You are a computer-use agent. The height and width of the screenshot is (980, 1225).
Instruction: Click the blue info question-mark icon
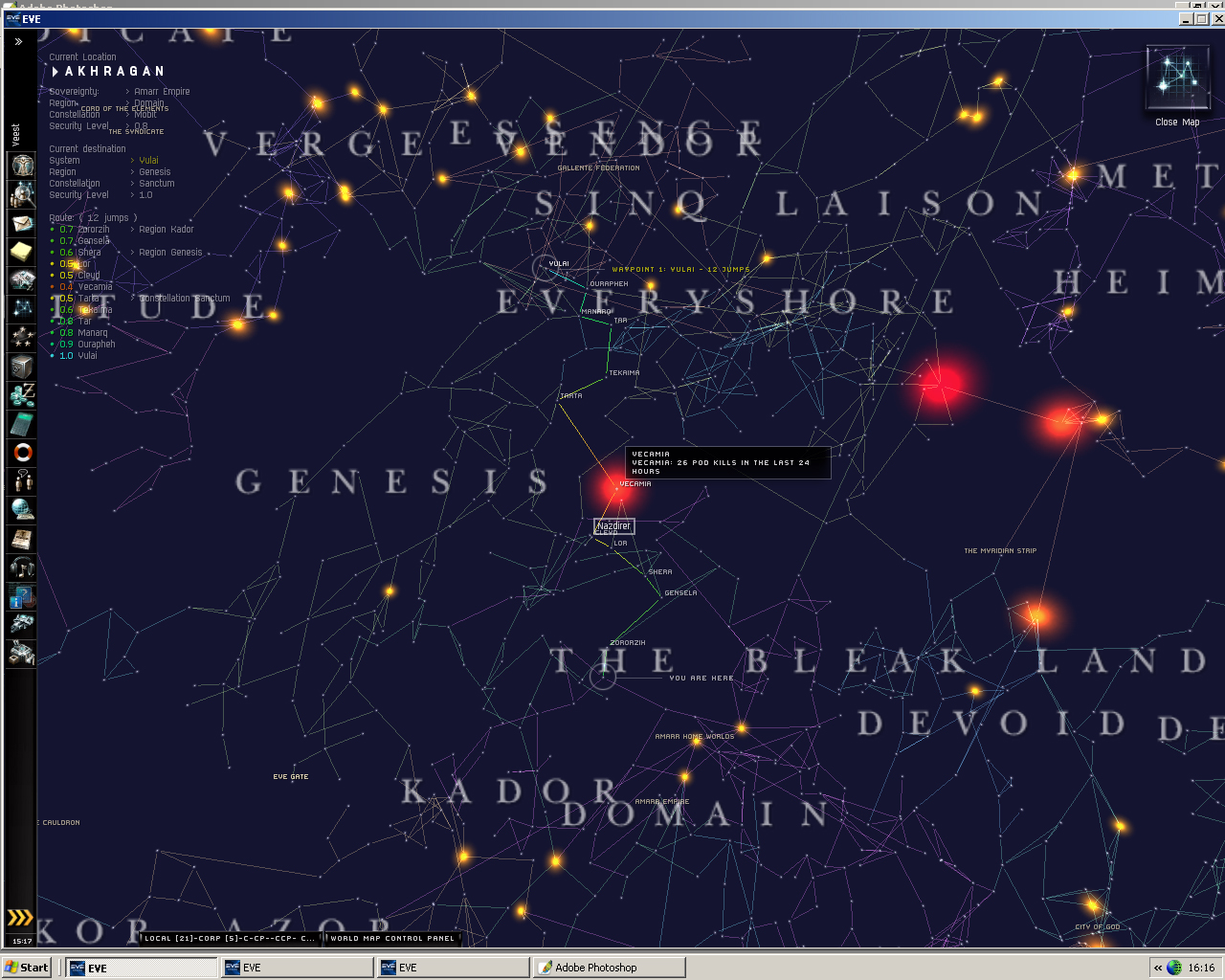point(22,597)
